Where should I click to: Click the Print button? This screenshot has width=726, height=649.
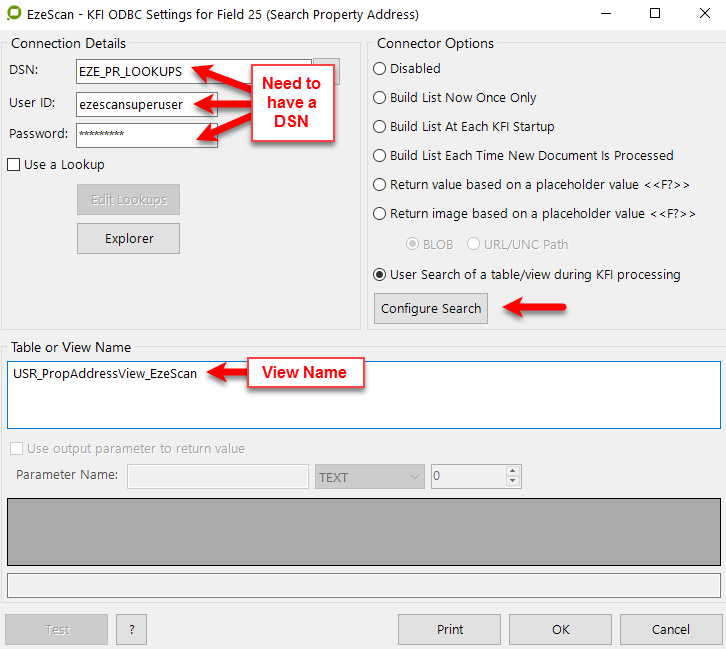click(450, 629)
